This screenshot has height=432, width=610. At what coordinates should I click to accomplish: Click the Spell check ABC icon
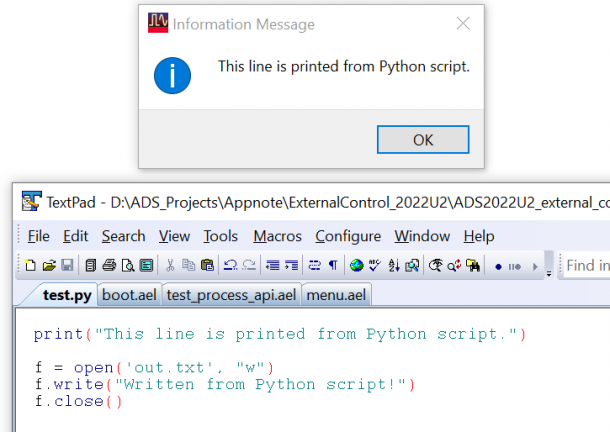pyautogui.click(x=375, y=266)
